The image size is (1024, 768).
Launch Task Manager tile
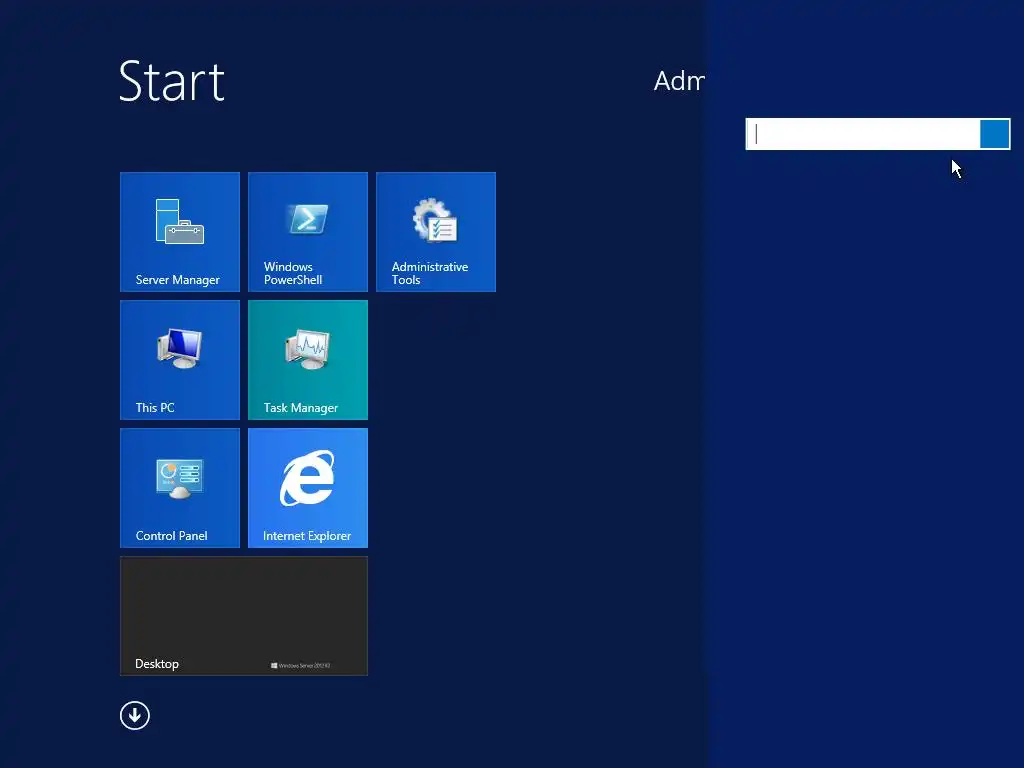click(308, 360)
